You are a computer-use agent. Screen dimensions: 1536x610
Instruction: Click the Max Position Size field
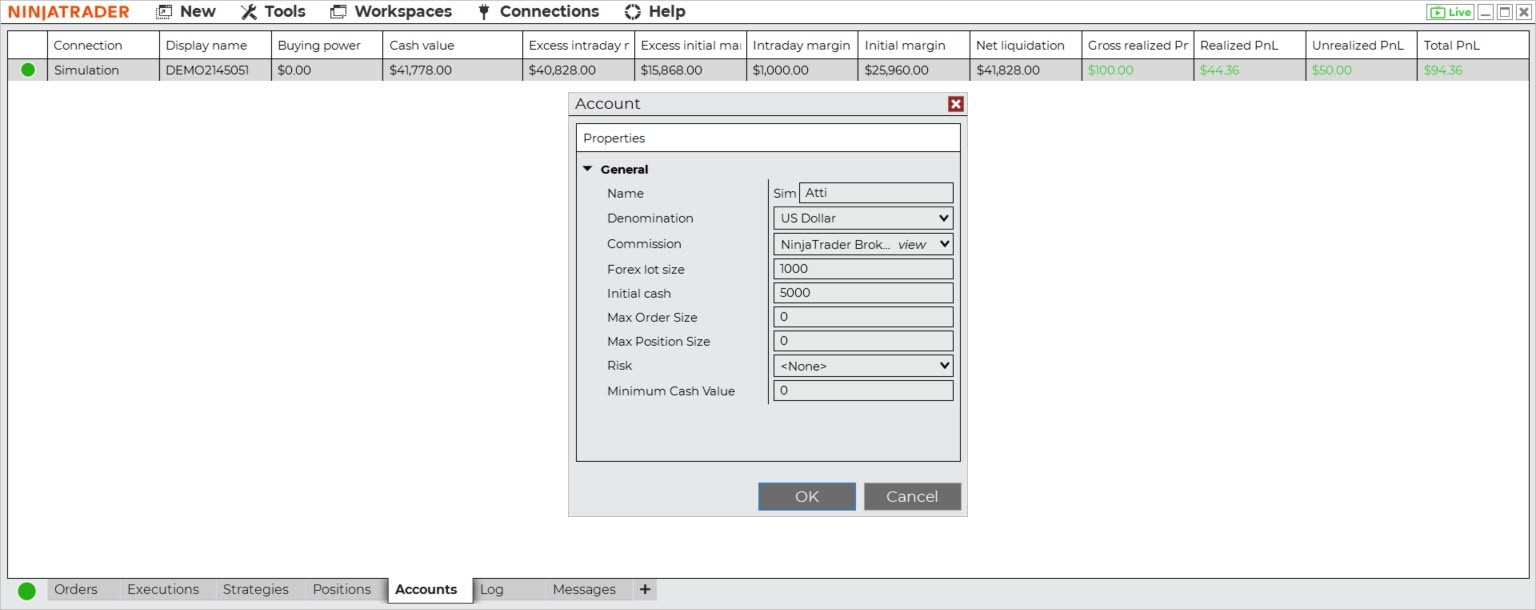(863, 341)
